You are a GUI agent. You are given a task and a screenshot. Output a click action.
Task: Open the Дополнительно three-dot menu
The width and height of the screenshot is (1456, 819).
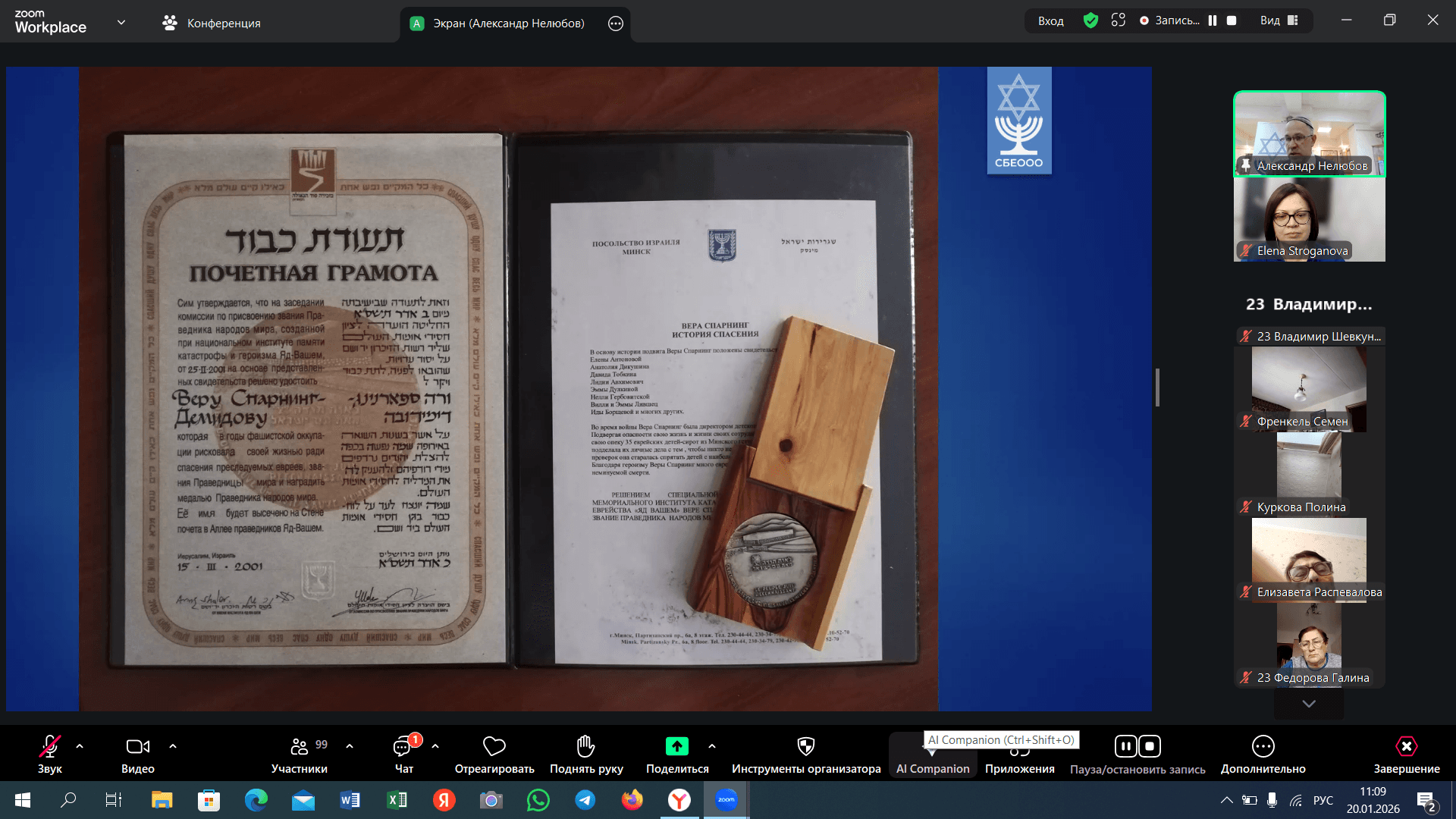tap(1263, 754)
